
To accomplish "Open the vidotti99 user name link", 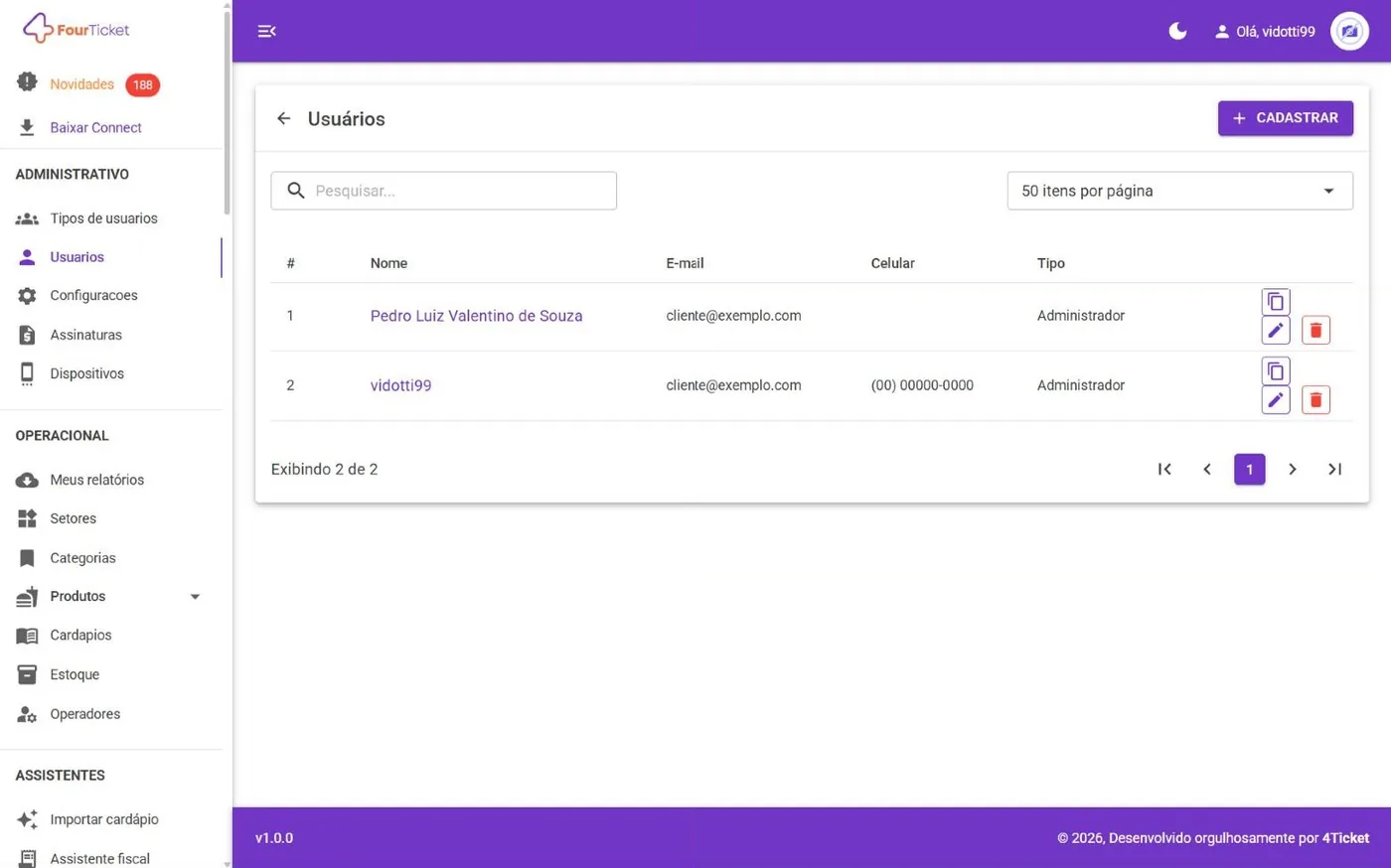I will click(x=400, y=385).
